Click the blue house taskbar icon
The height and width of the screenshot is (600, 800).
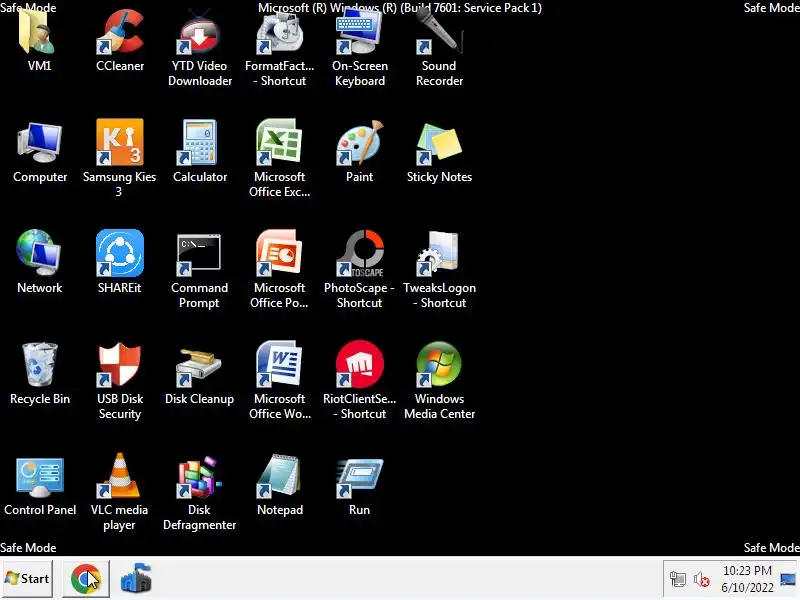136,579
